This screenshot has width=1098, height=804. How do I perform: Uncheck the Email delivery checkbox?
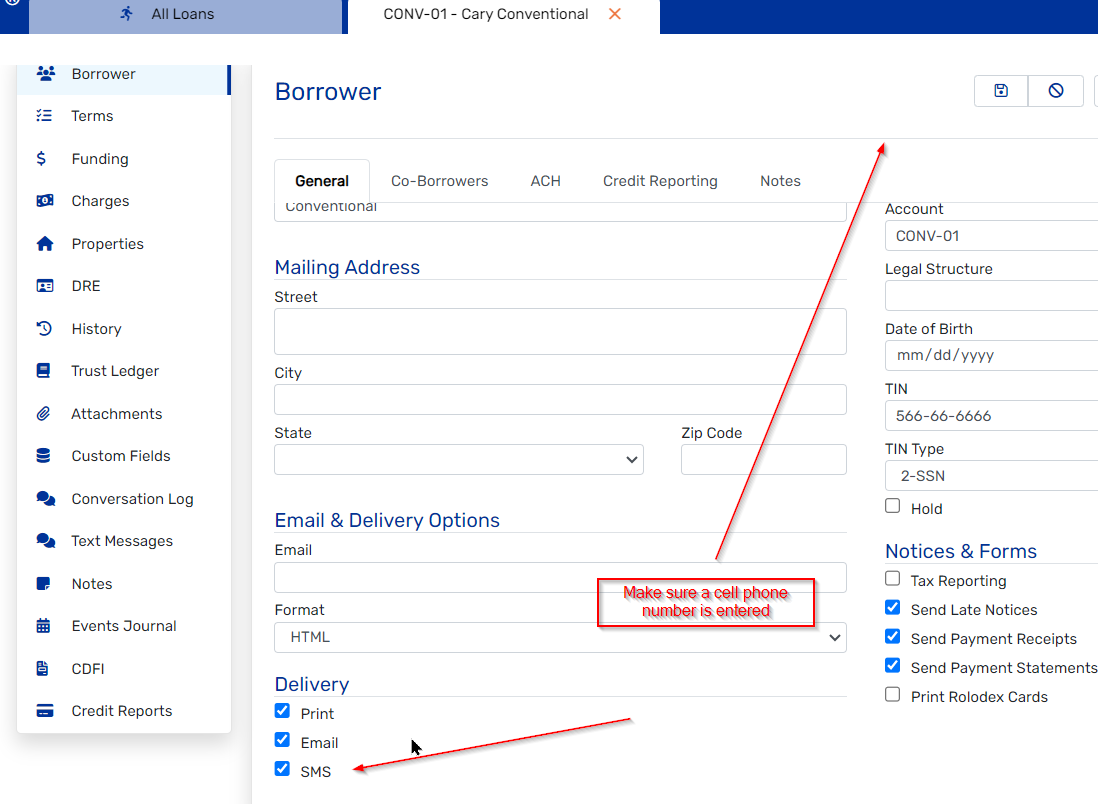tap(282, 740)
